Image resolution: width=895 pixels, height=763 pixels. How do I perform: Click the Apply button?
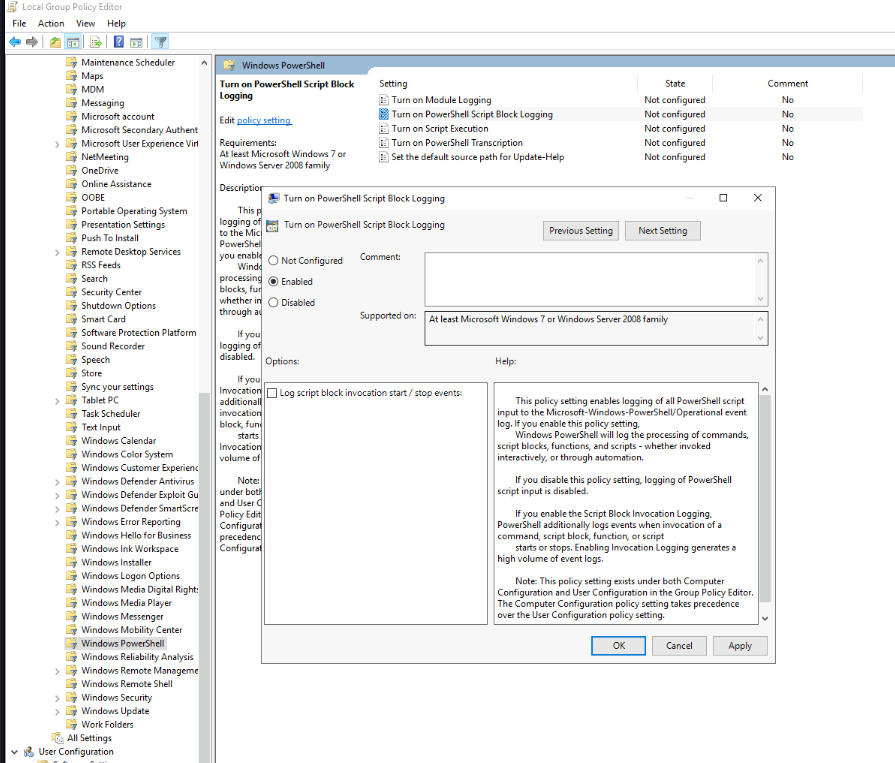(x=739, y=646)
